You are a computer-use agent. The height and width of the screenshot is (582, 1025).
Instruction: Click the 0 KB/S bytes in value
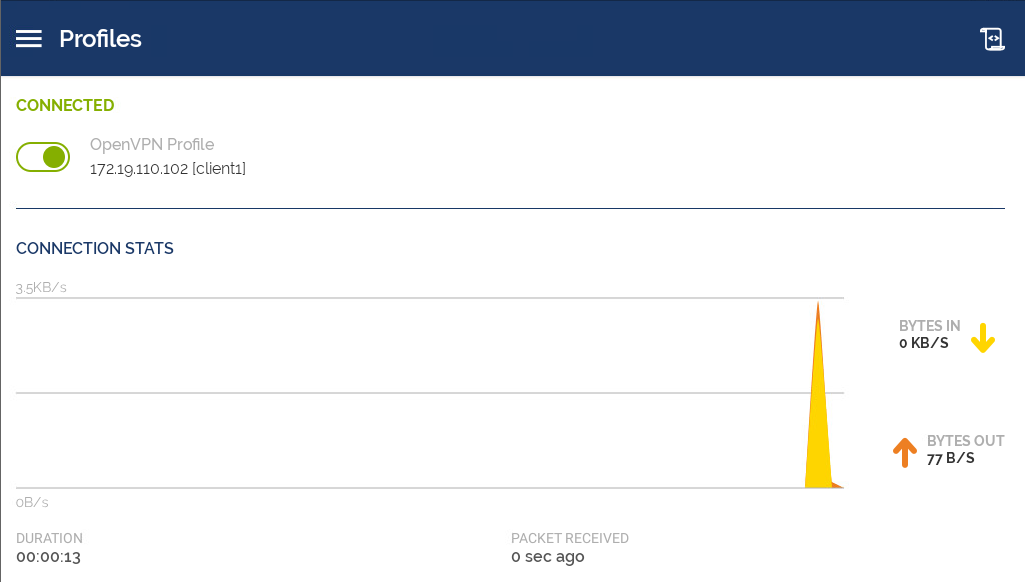[923, 343]
